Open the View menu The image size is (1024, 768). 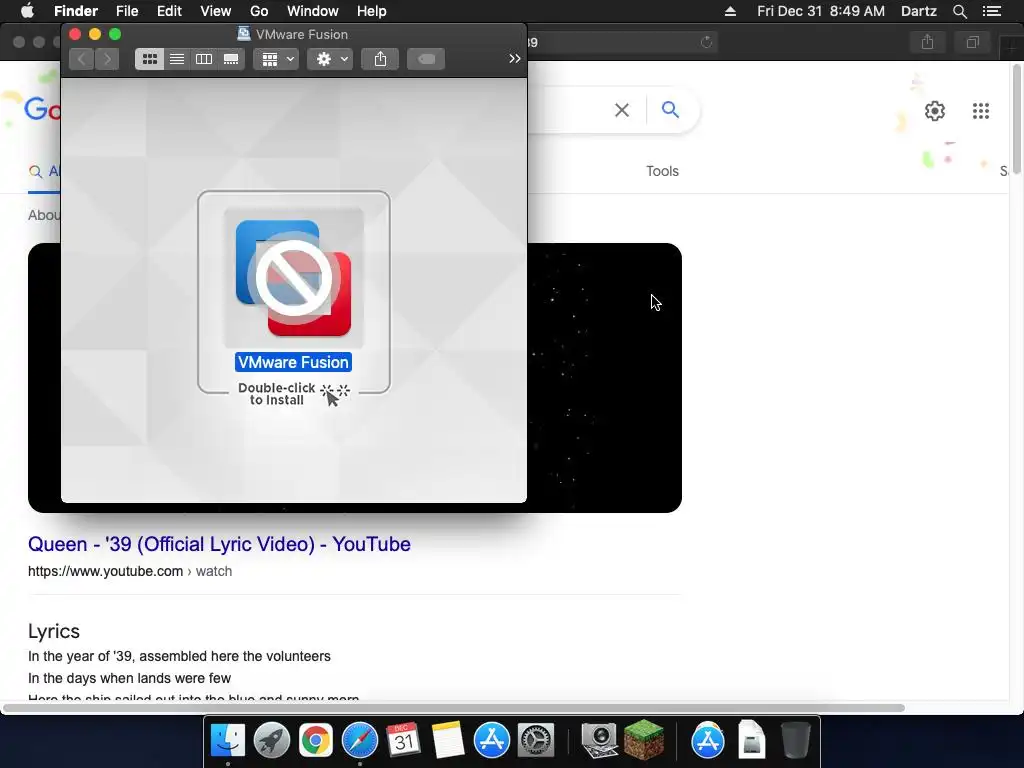pos(216,11)
